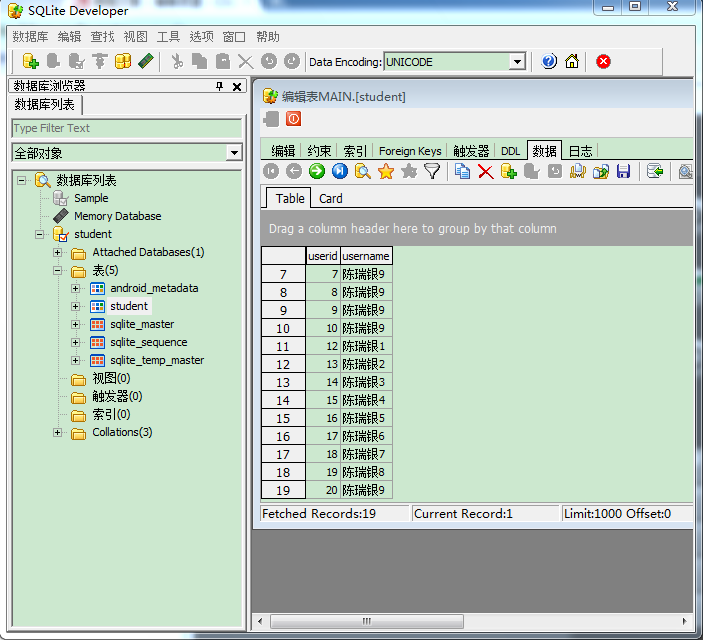Click the username column header
The height and width of the screenshot is (640, 703).
coord(366,256)
